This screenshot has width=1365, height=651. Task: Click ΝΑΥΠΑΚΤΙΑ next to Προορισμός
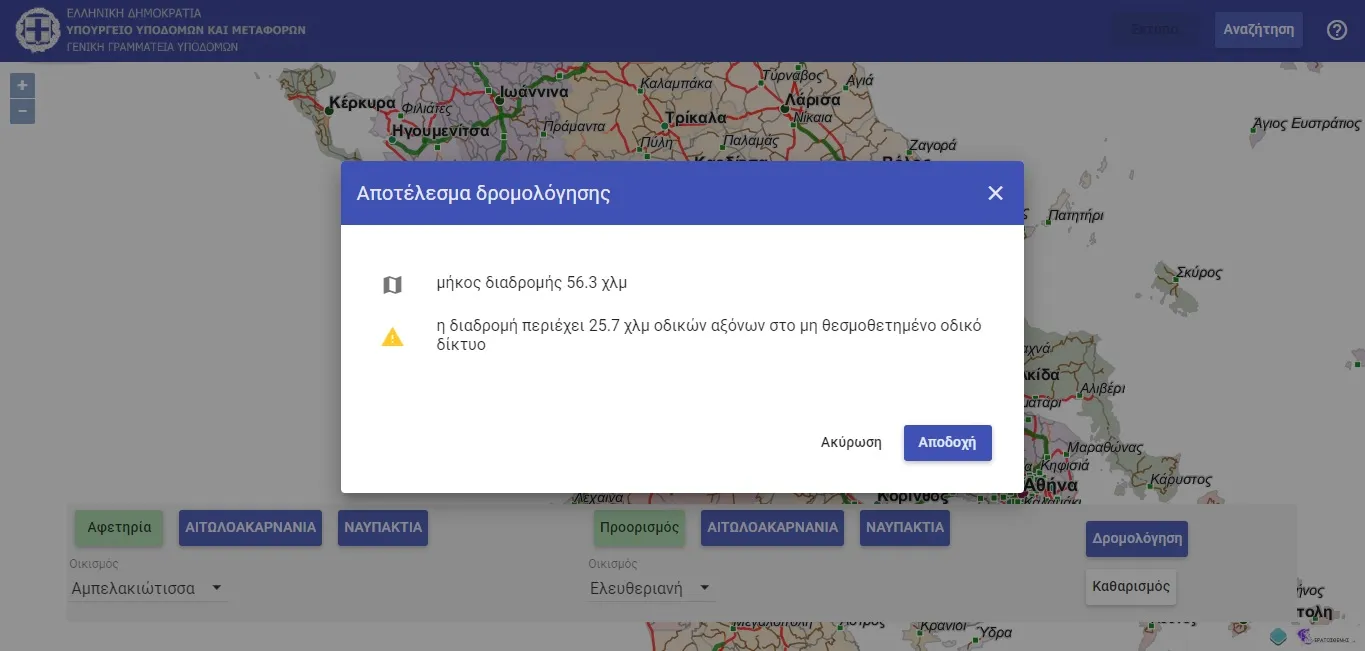[904, 528]
